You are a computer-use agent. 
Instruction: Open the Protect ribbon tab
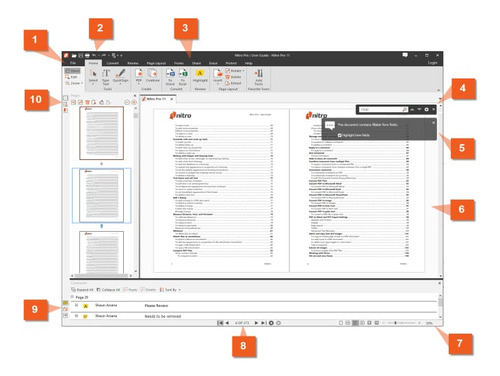[x=231, y=63]
